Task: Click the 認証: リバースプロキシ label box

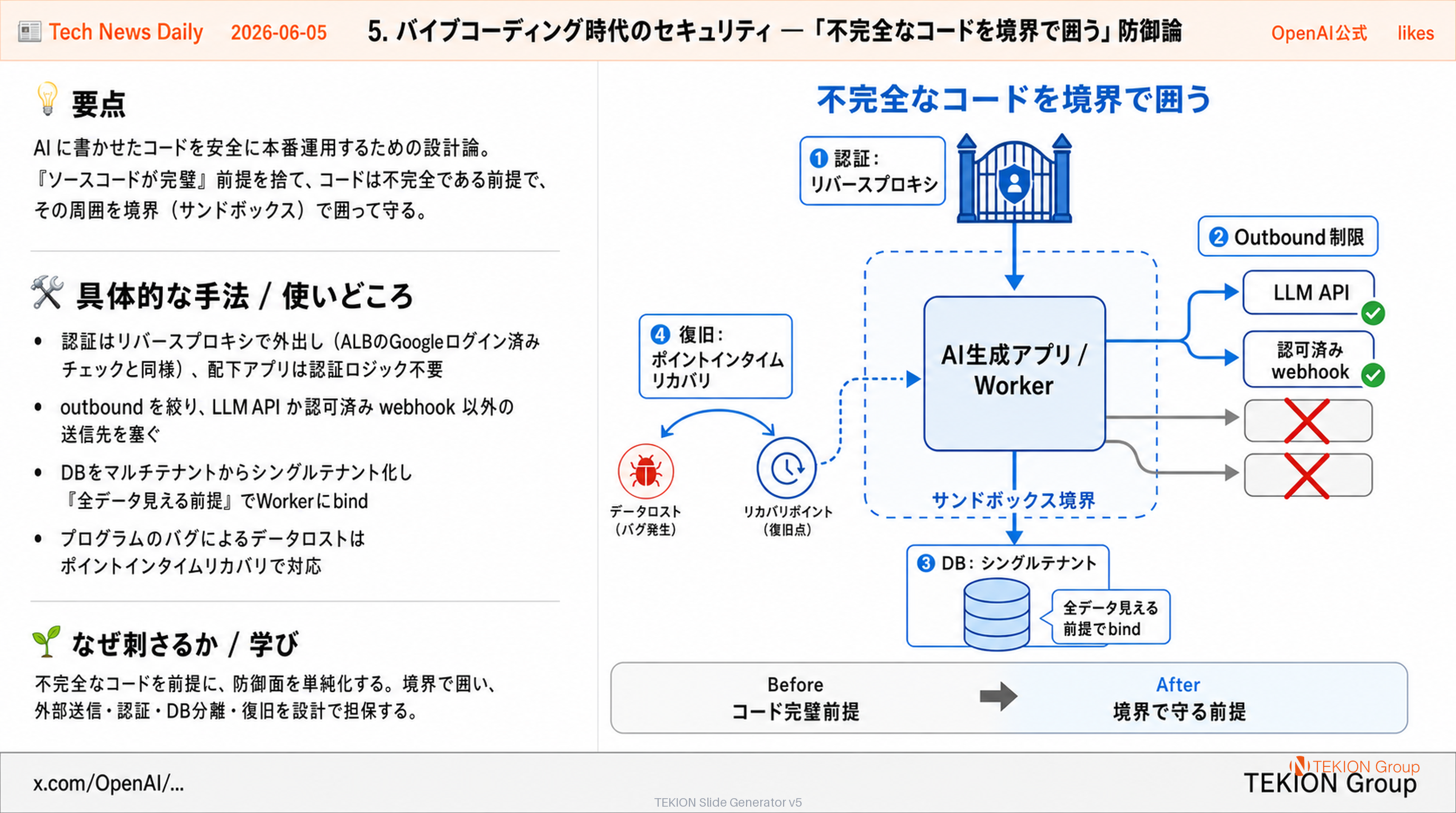Action: click(x=872, y=171)
